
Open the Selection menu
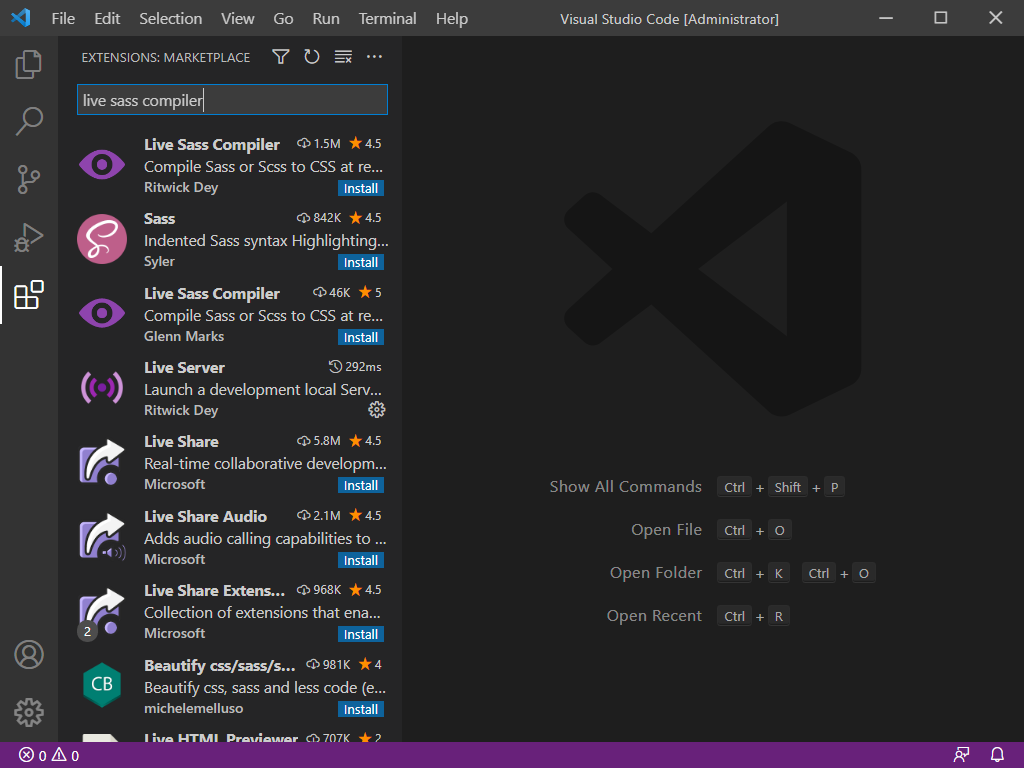coord(170,18)
